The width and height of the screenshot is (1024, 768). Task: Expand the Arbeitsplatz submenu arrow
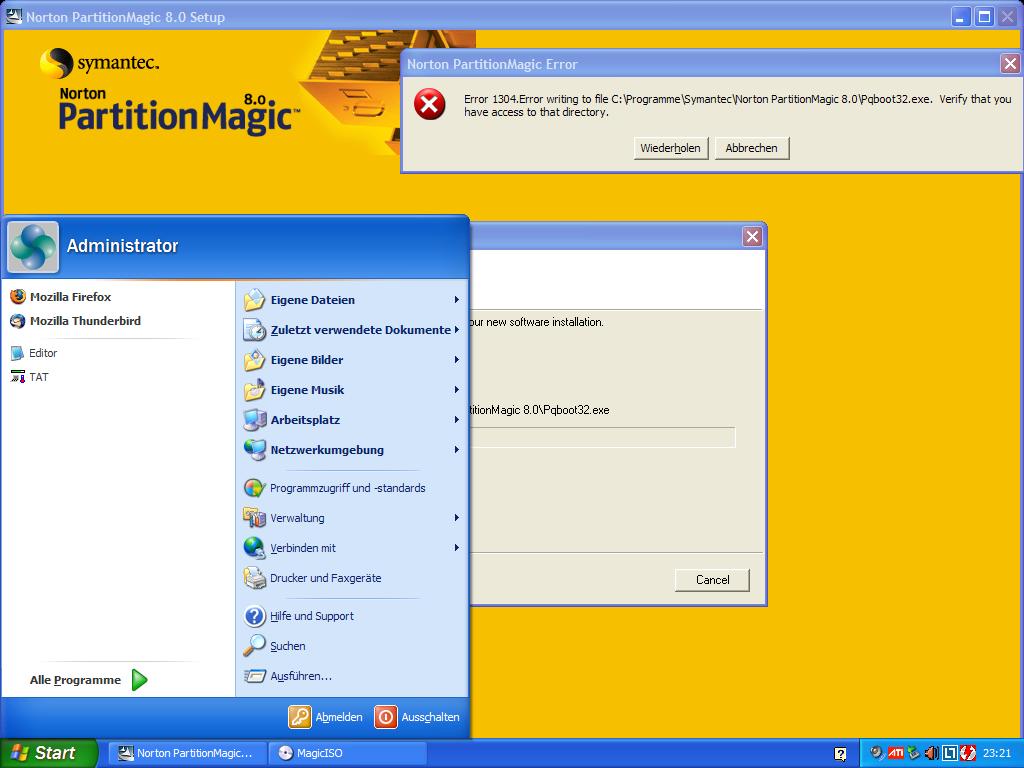[x=456, y=420]
